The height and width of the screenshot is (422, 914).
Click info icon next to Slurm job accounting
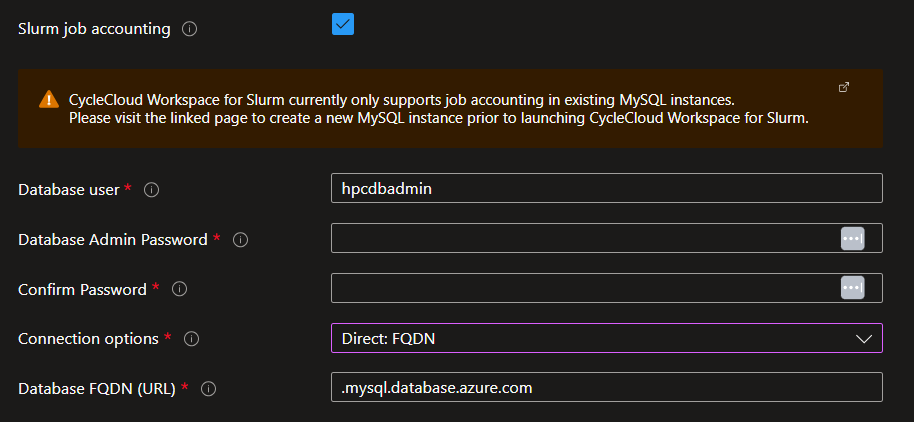(x=190, y=29)
